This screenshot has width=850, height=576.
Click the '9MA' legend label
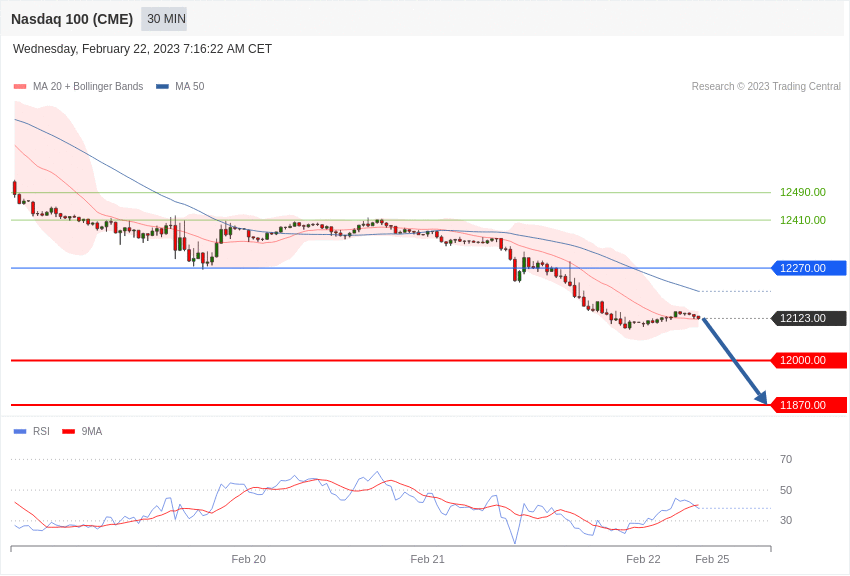coord(92,431)
